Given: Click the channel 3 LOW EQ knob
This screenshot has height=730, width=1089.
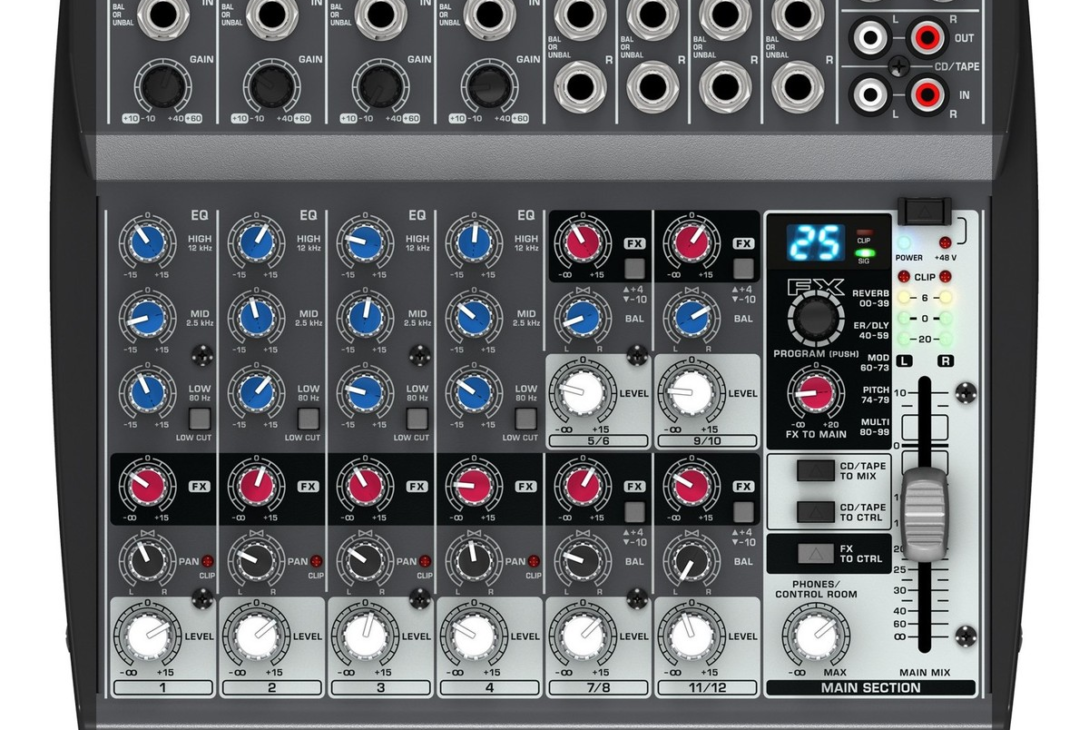Looking at the screenshot, I should point(365,392).
